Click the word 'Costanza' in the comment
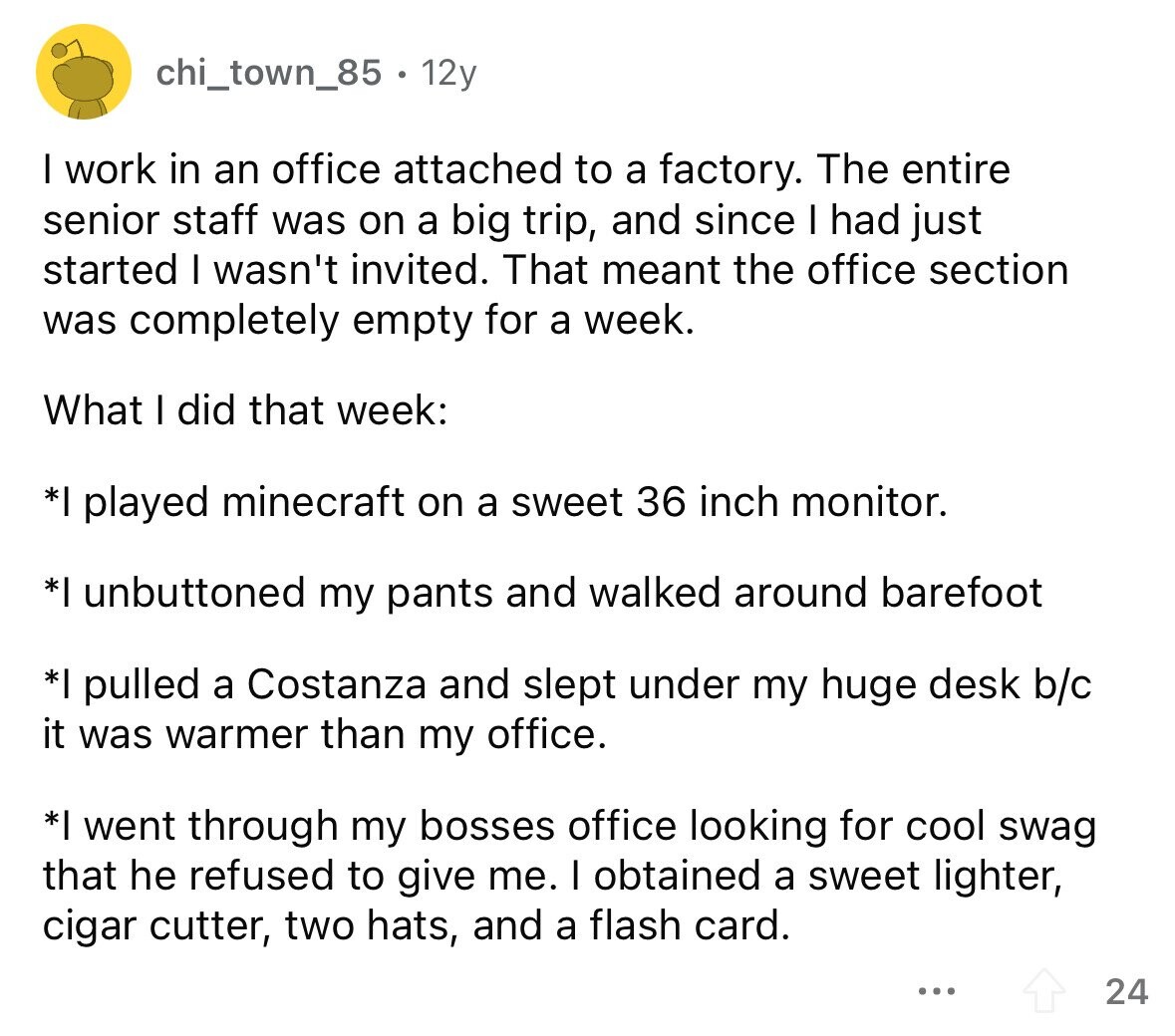Image resolution: width=1175 pixels, height=1036 pixels. pos(336,684)
